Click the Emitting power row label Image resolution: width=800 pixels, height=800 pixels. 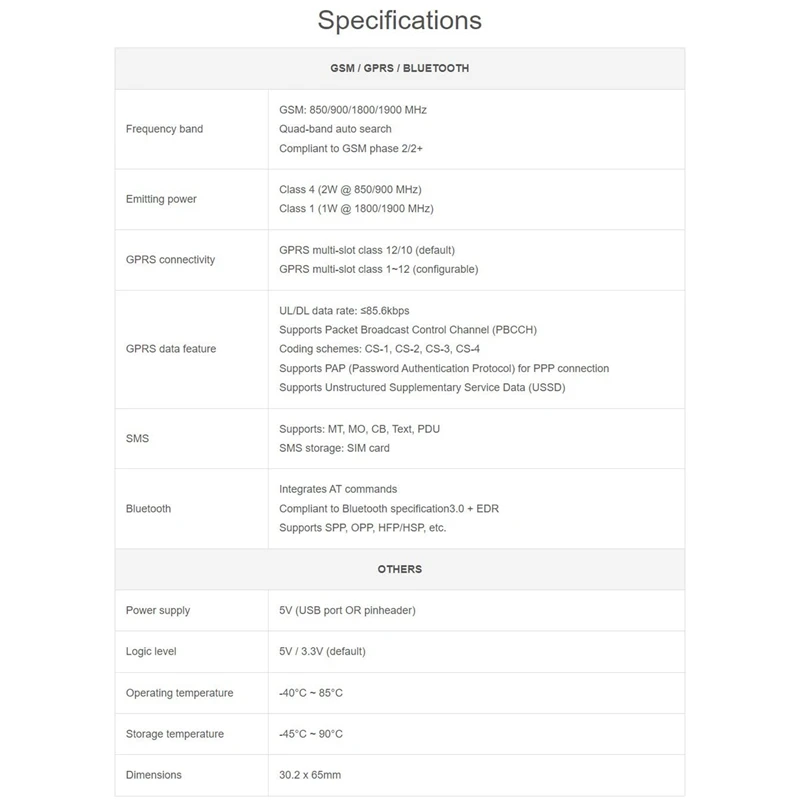pyautogui.click(x=161, y=199)
